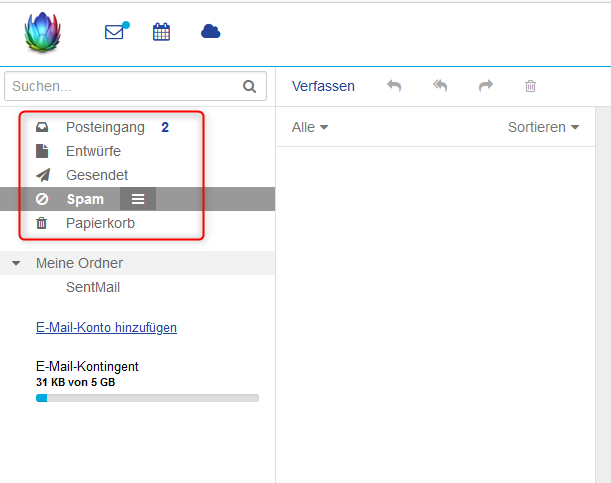Open the Gesendet folder
The image size is (611, 483).
point(96,175)
